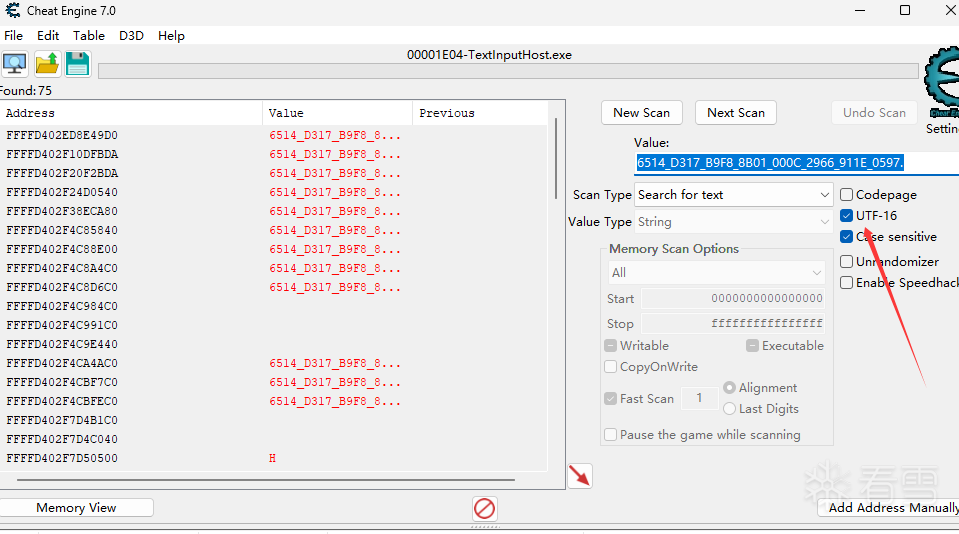Open the Table menu
The height and width of the screenshot is (534, 959).
tap(89, 35)
